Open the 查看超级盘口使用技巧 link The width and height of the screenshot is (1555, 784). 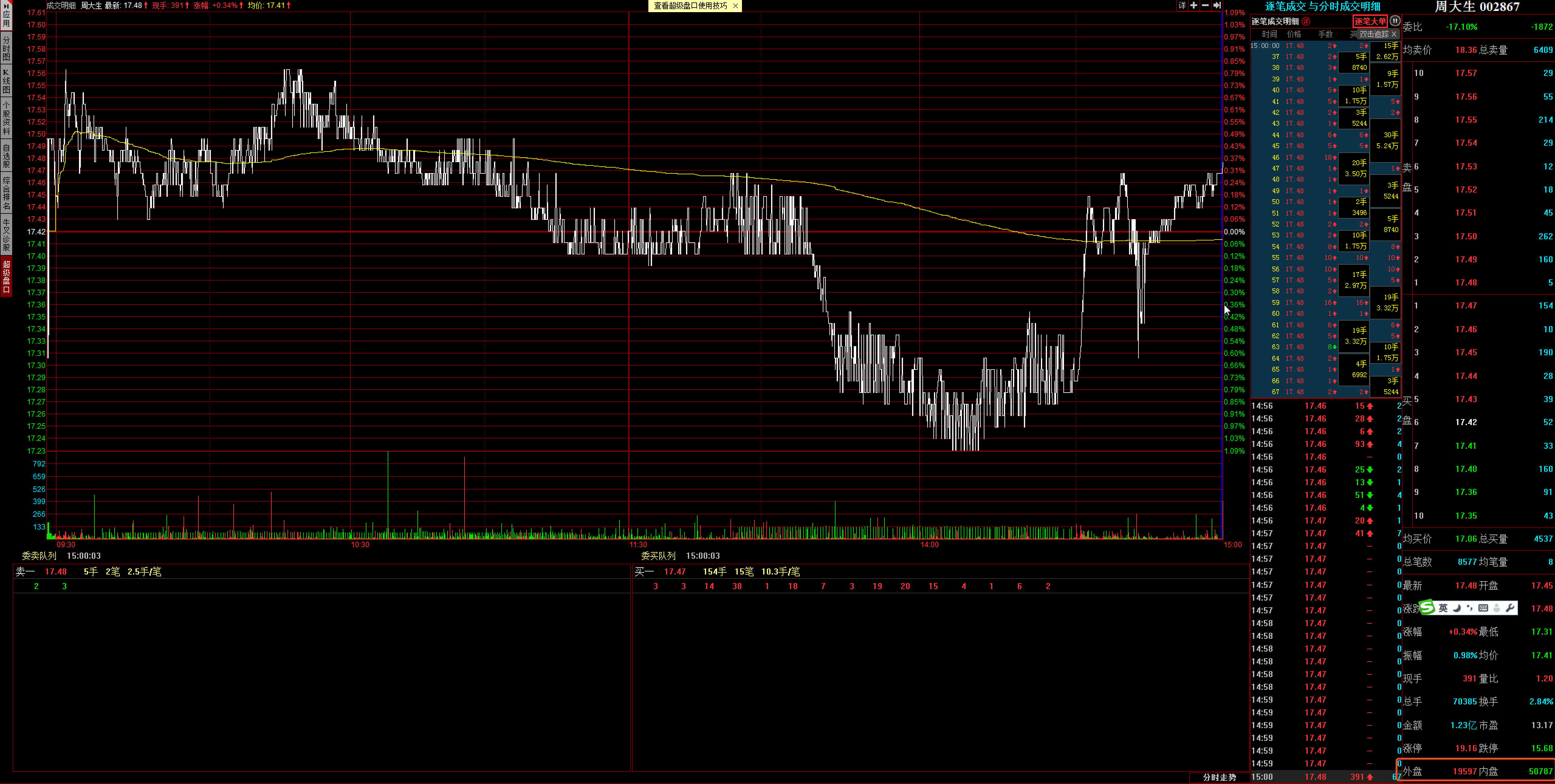point(690,5)
